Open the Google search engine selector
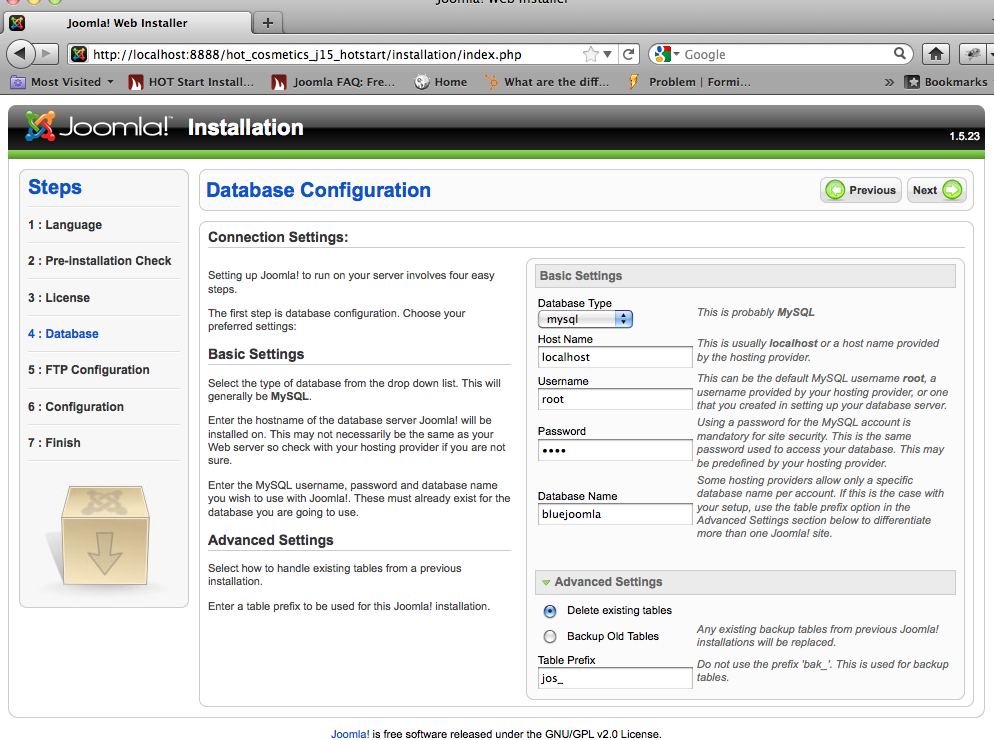The width and height of the screenshot is (994, 740). click(x=666, y=55)
